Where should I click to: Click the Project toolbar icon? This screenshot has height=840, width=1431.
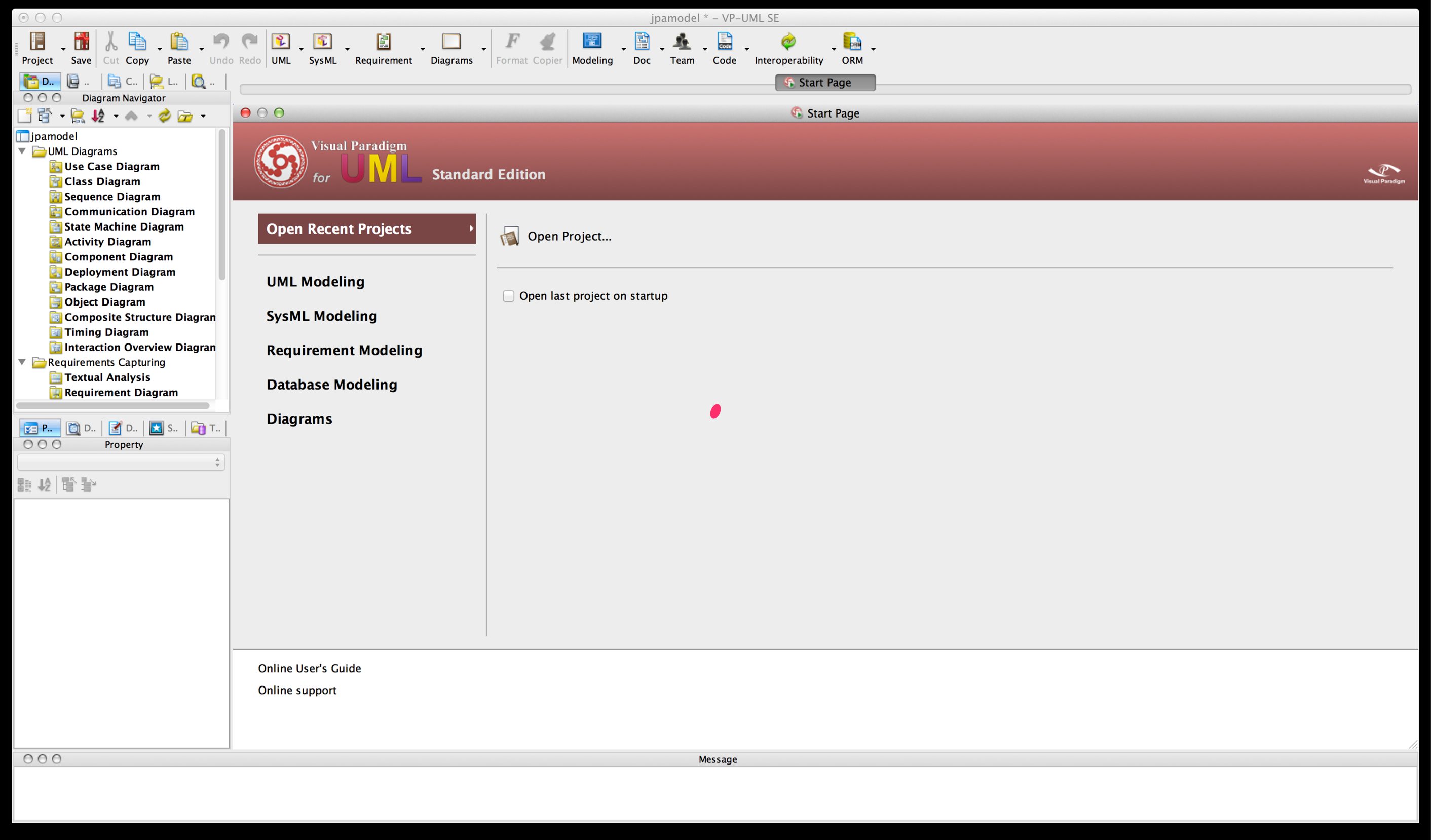(37, 41)
